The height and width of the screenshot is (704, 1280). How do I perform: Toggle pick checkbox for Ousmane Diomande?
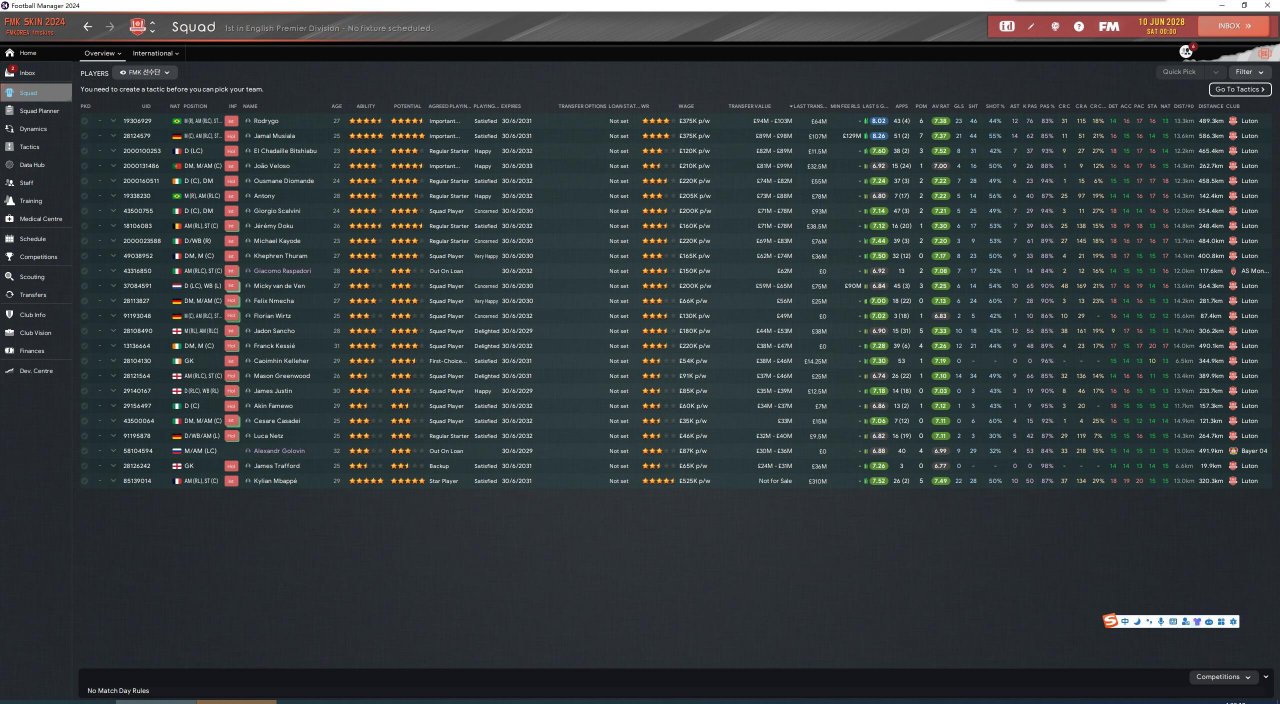pos(85,181)
